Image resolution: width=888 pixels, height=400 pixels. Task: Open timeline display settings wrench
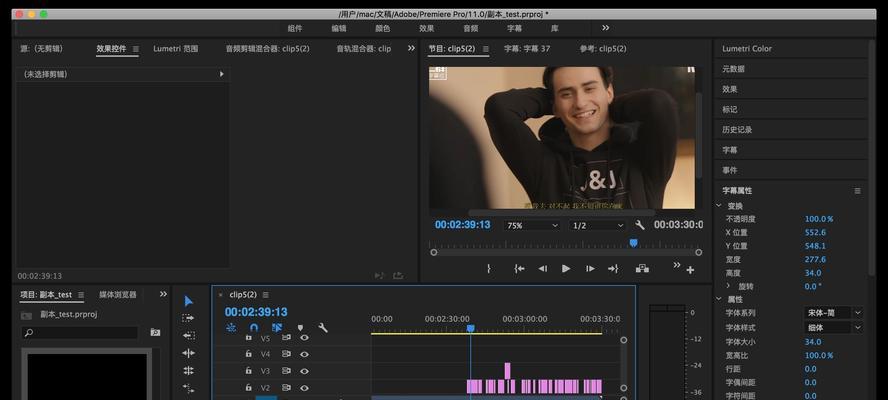323,327
